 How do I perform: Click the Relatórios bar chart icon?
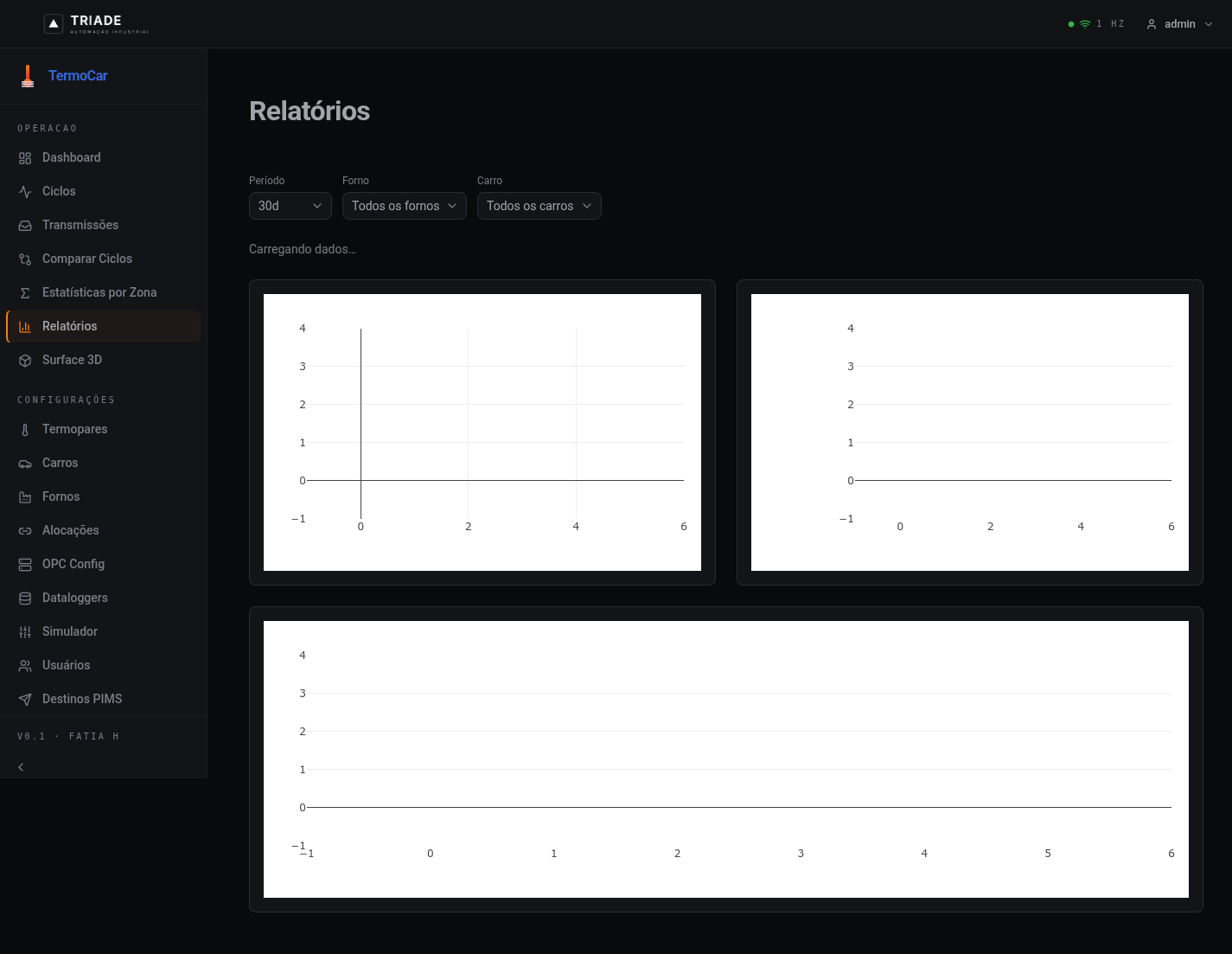(x=25, y=327)
